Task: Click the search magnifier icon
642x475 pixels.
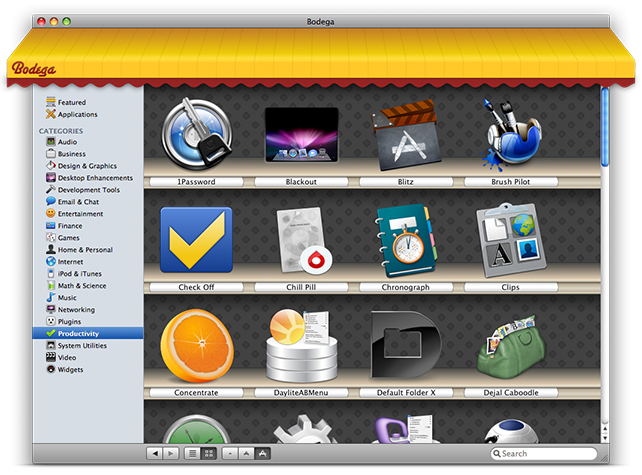Action: click(x=497, y=454)
